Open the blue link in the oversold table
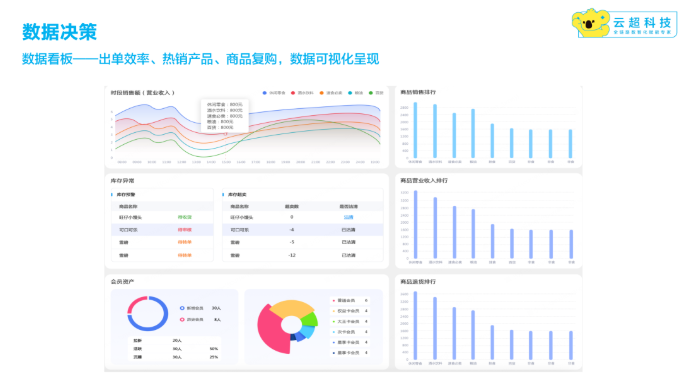Viewport: 679px width, 392px height. pyautogui.click(x=348, y=217)
